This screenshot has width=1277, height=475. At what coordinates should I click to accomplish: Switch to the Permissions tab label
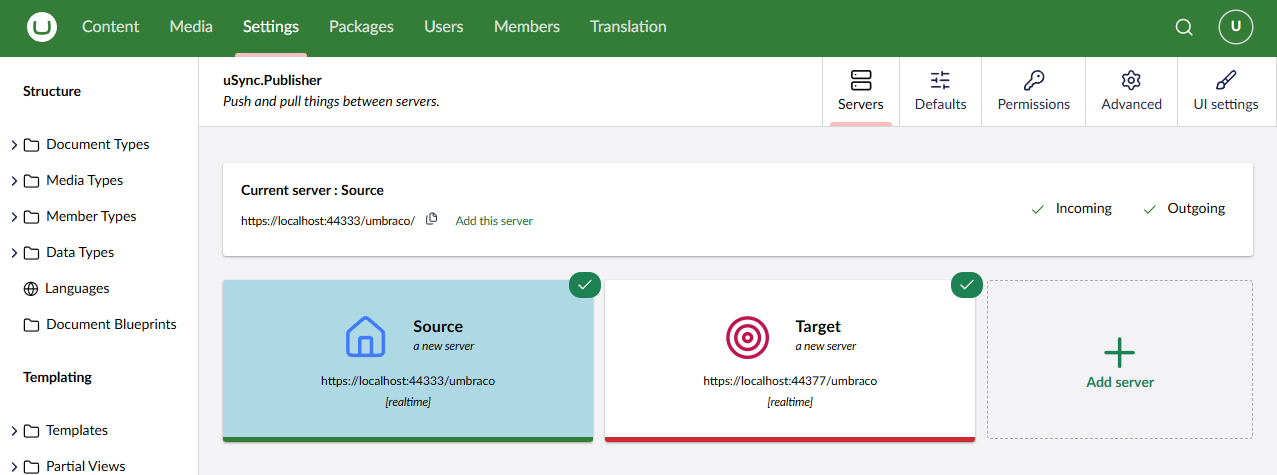(x=1034, y=104)
